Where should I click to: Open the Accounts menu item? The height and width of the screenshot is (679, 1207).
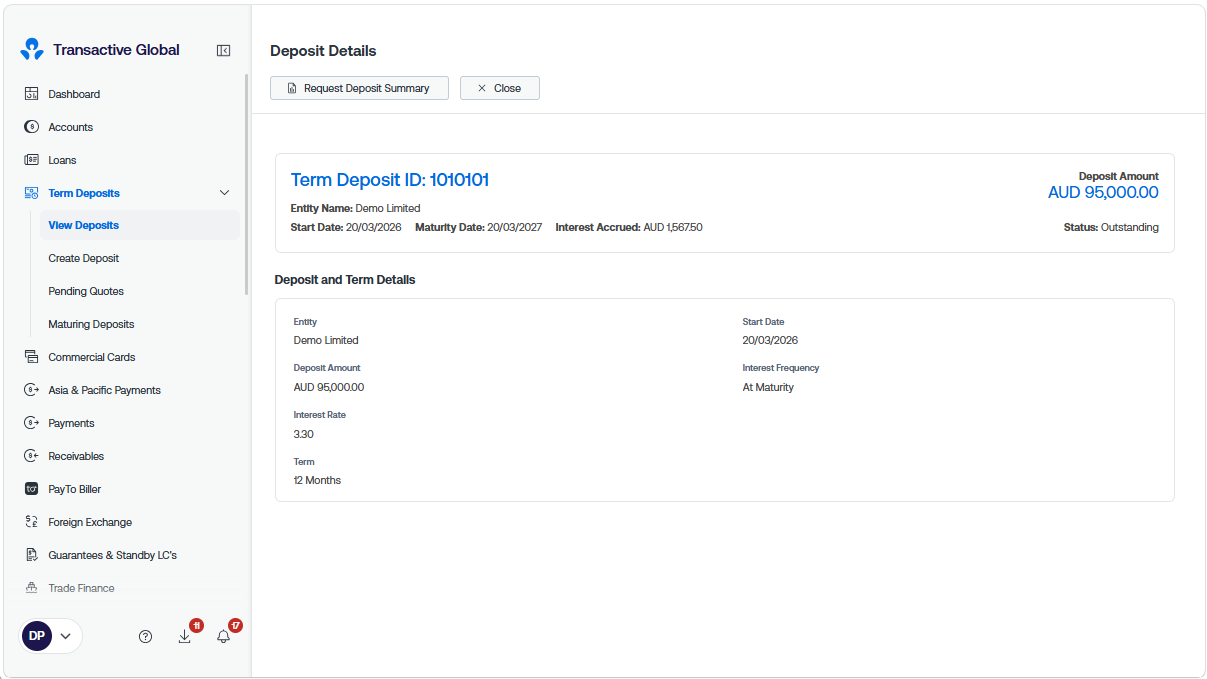click(x=70, y=127)
